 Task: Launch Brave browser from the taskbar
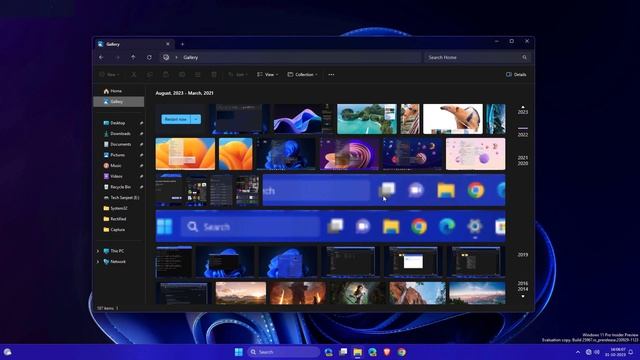pos(387,352)
